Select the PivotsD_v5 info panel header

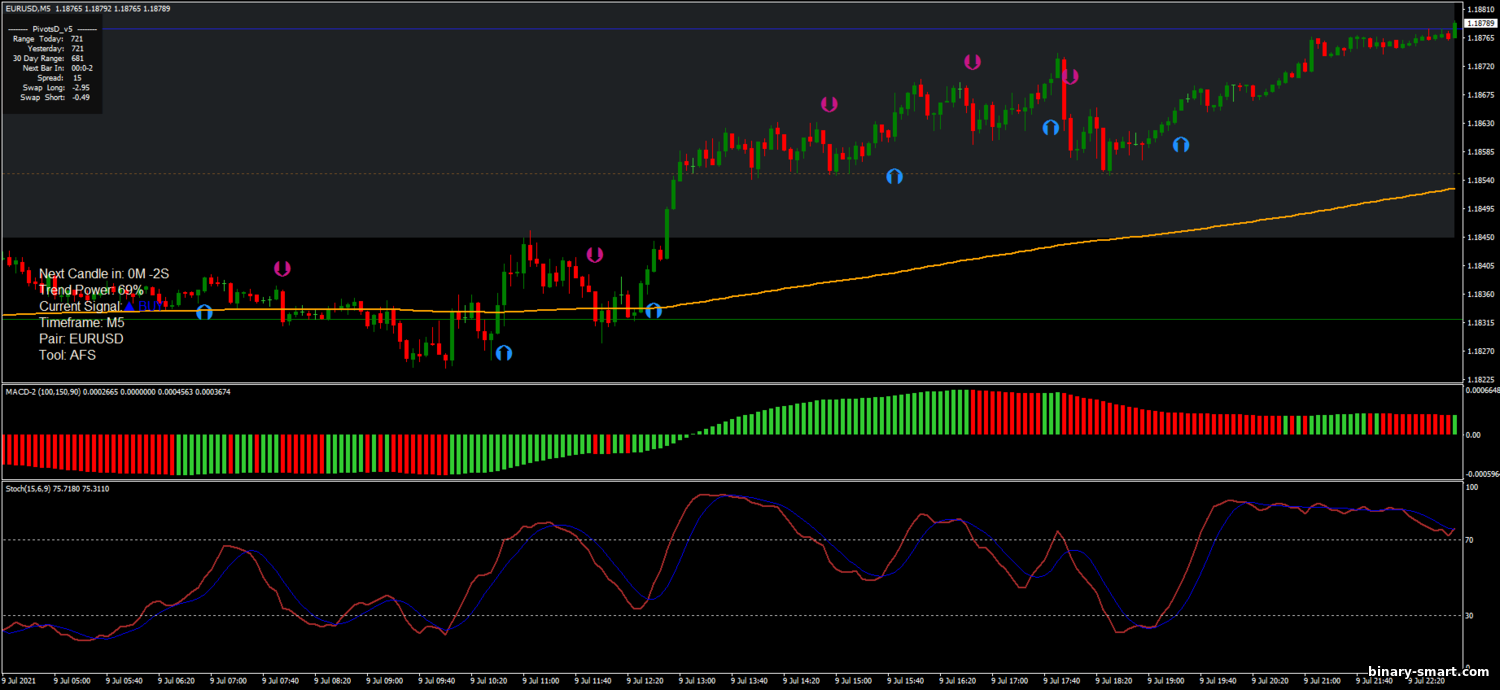click(51, 28)
